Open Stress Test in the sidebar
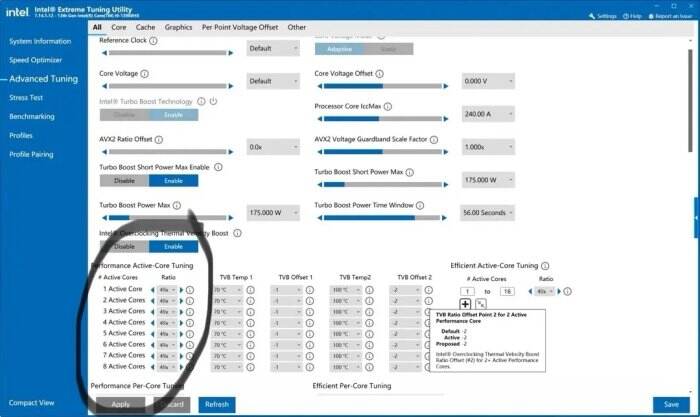The height and width of the screenshot is (417, 700). coord(26,97)
